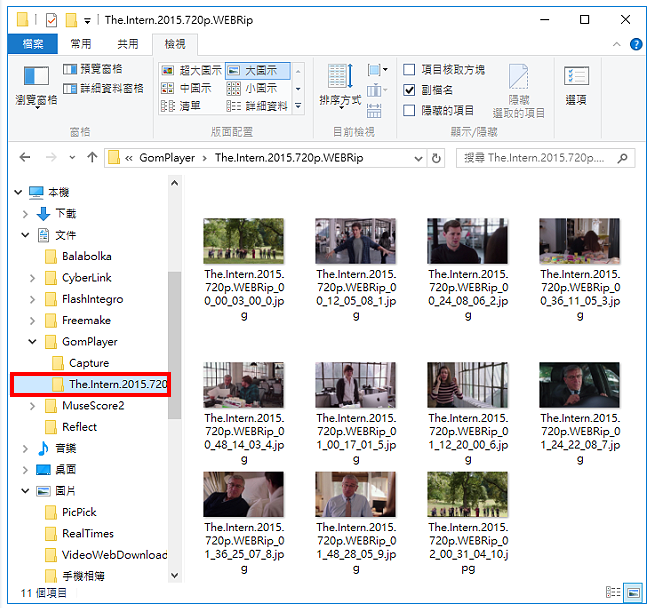Open the address bar history dropdown
Screen dimensions: 654x608
click(x=418, y=158)
